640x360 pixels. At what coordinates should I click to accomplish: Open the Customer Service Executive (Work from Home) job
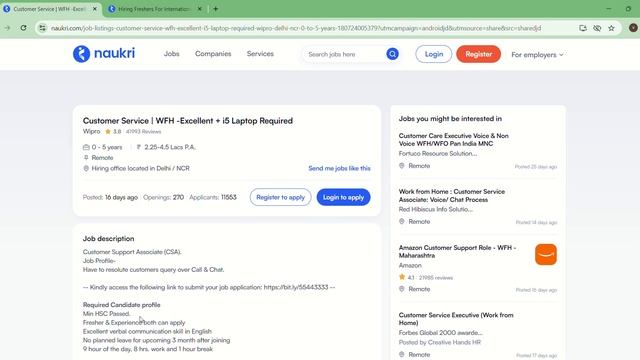(456, 319)
